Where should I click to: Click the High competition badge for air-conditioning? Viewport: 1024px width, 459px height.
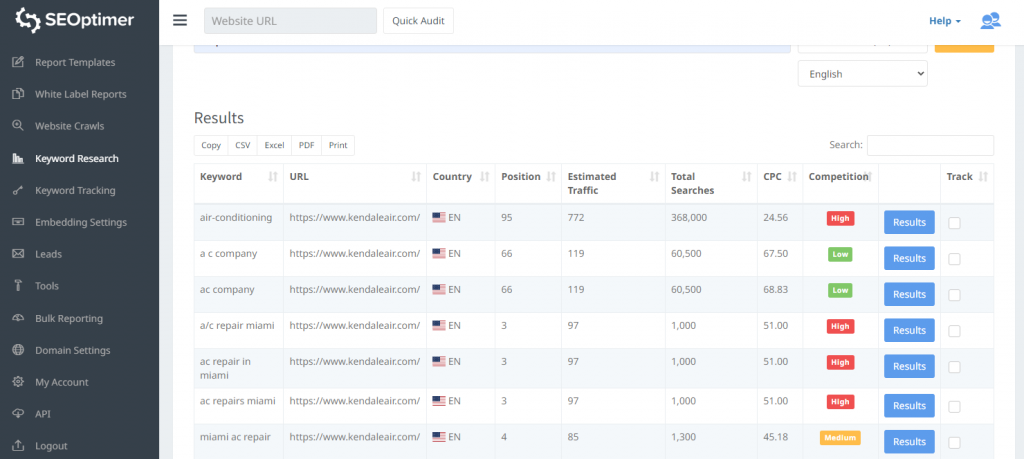[x=840, y=218]
